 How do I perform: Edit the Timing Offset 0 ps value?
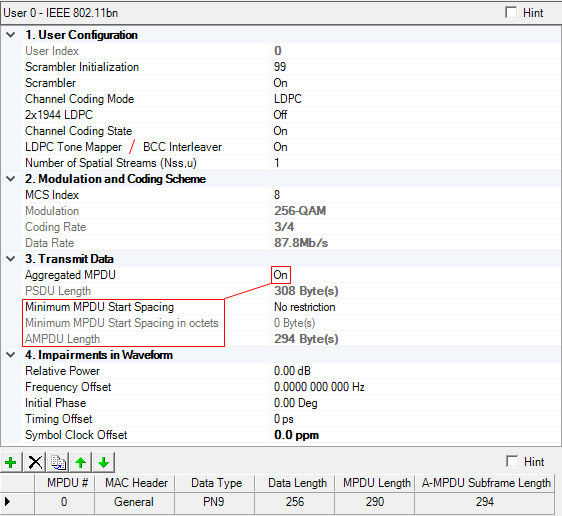click(x=284, y=419)
